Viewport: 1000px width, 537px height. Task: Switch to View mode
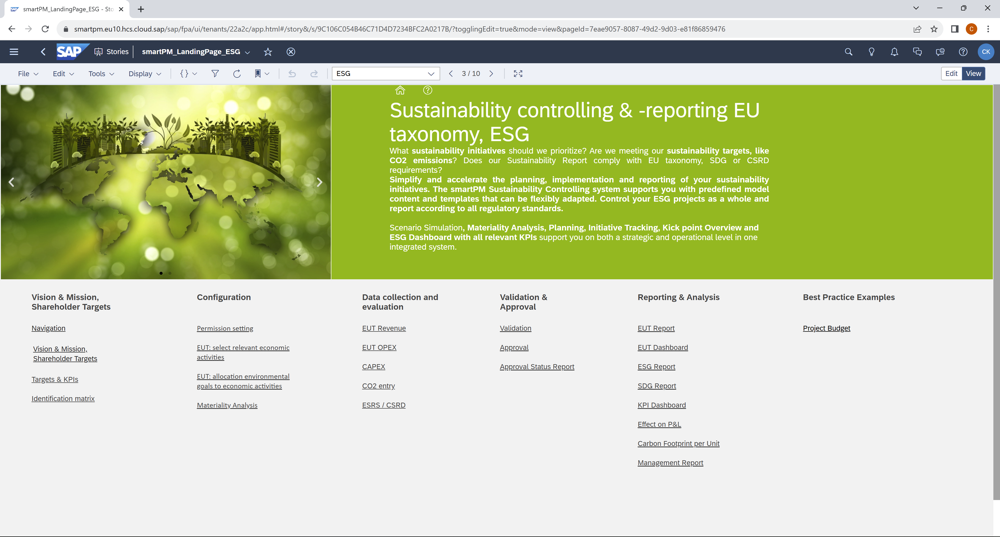(973, 74)
